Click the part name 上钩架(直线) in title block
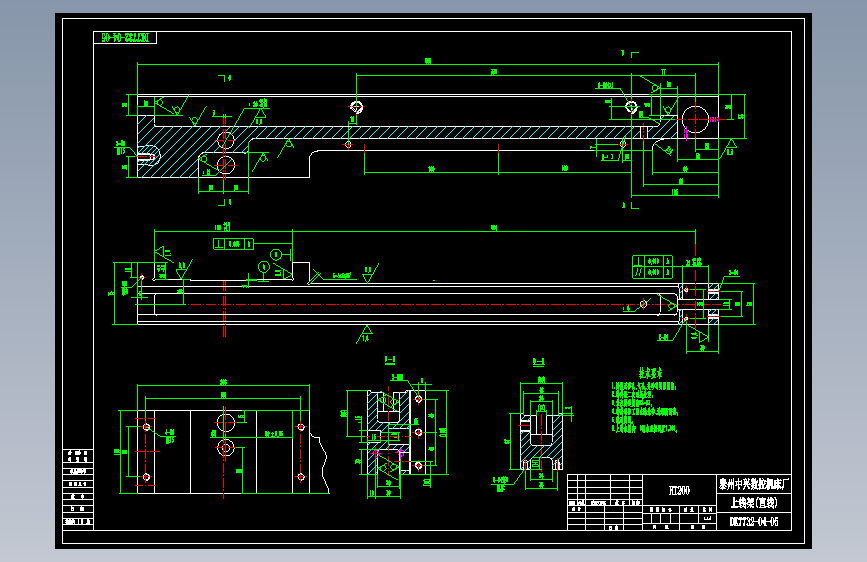The width and height of the screenshot is (867, 562). (754, 503)
